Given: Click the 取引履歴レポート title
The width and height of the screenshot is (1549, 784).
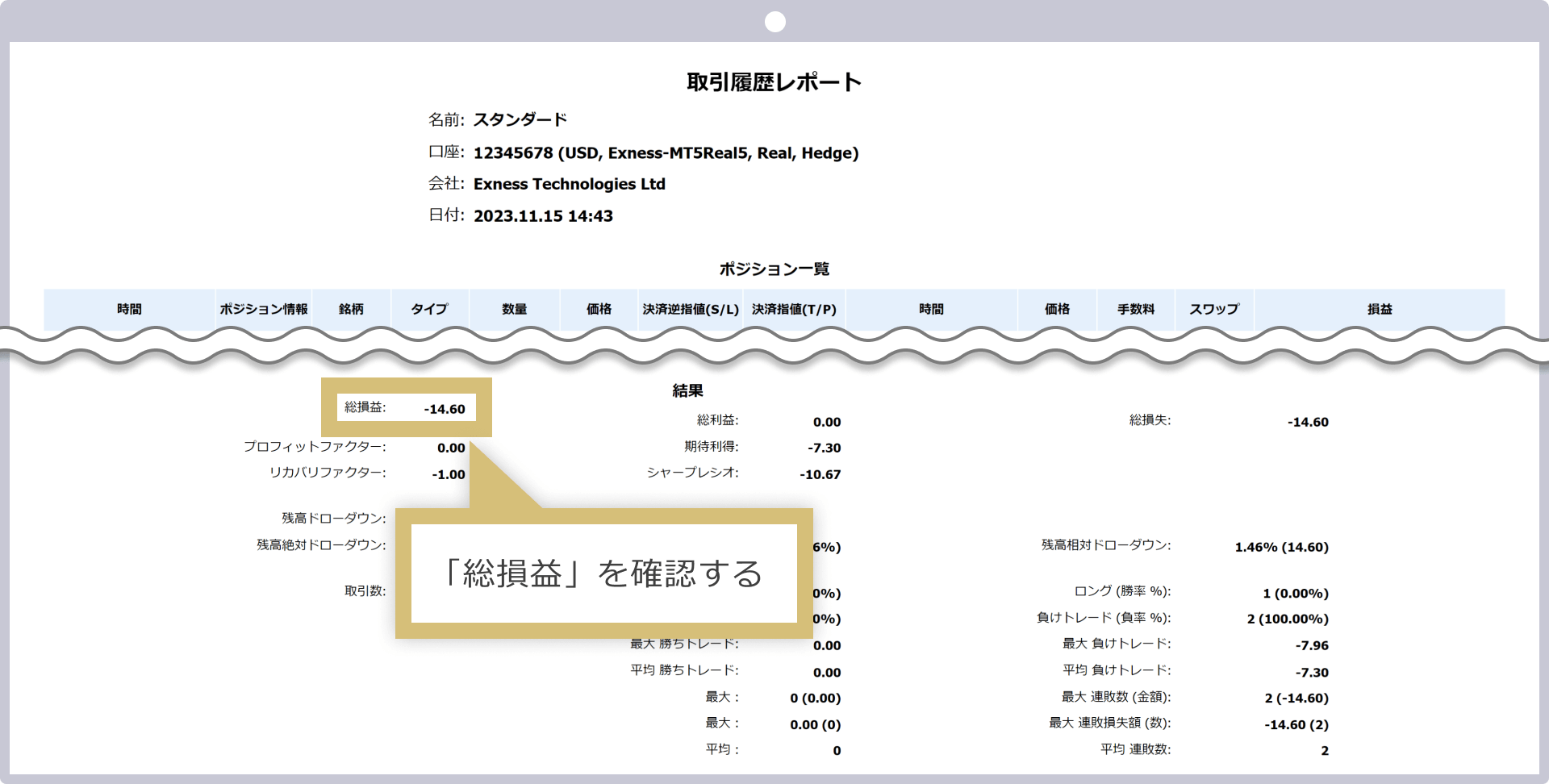Looking at the screenshot, I should (774, 82).
